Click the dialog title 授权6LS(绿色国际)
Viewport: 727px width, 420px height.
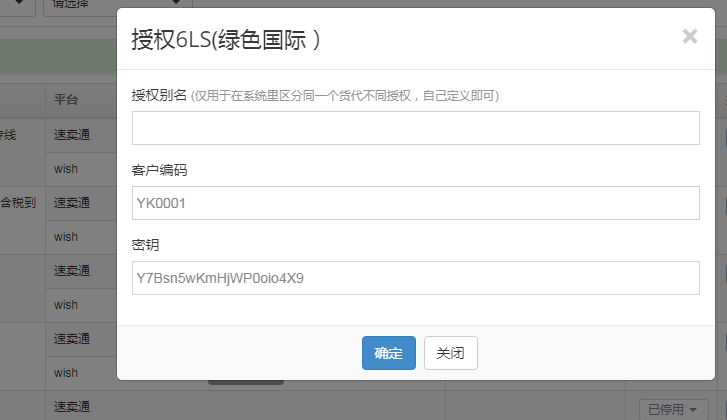[226, 39]
